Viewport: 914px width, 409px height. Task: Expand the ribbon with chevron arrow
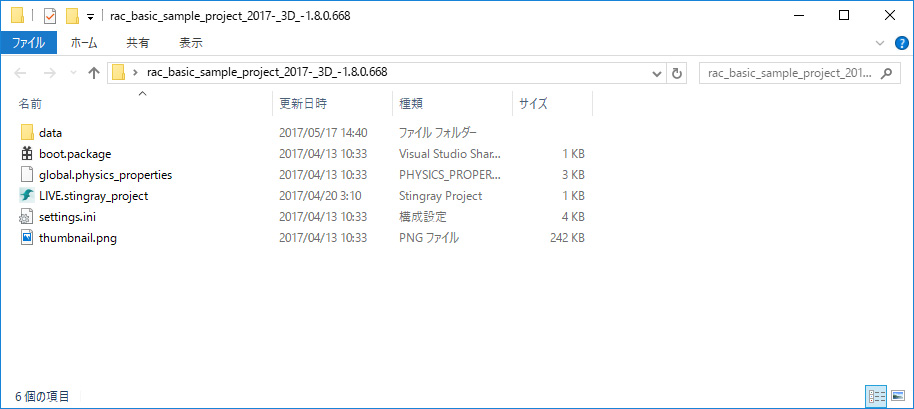pyautogui.click(x=880, y=43)
